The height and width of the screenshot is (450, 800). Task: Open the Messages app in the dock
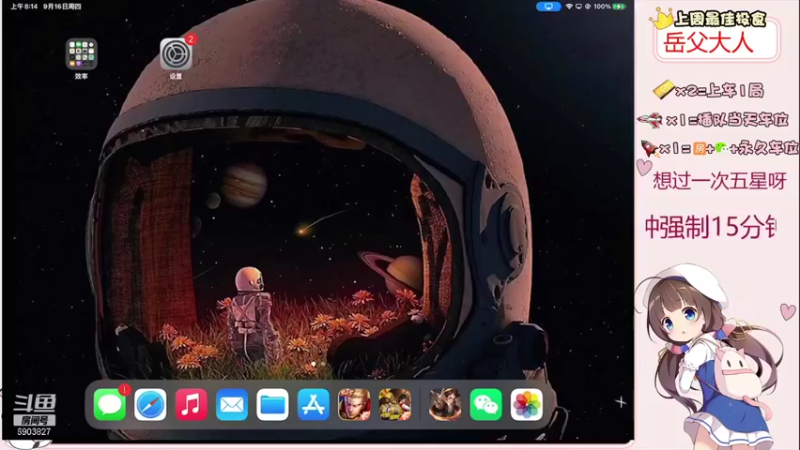109,405
